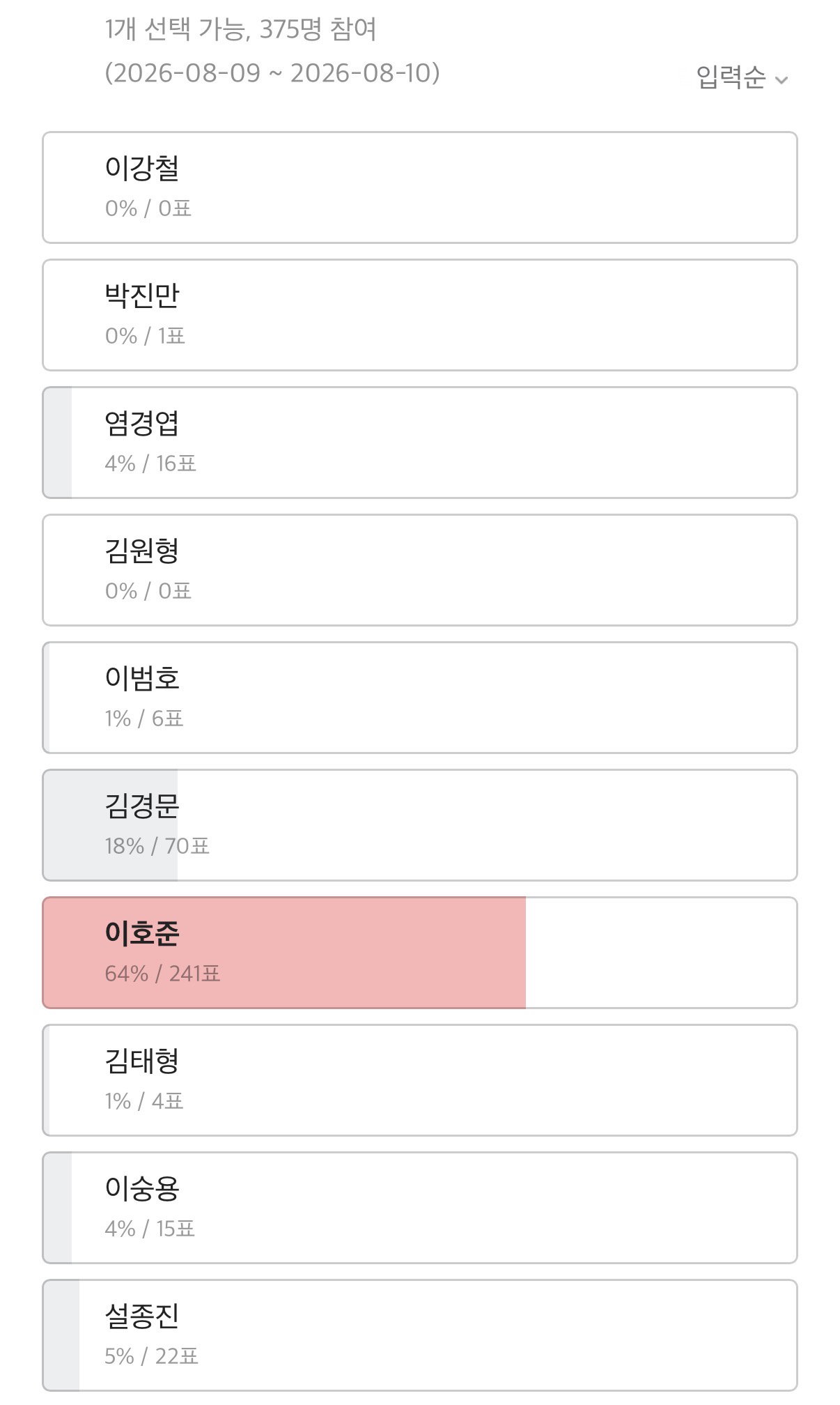The image size is (840, 1405).
Task: Click the 5% / 22표 result text
Action: (151, 1356)
